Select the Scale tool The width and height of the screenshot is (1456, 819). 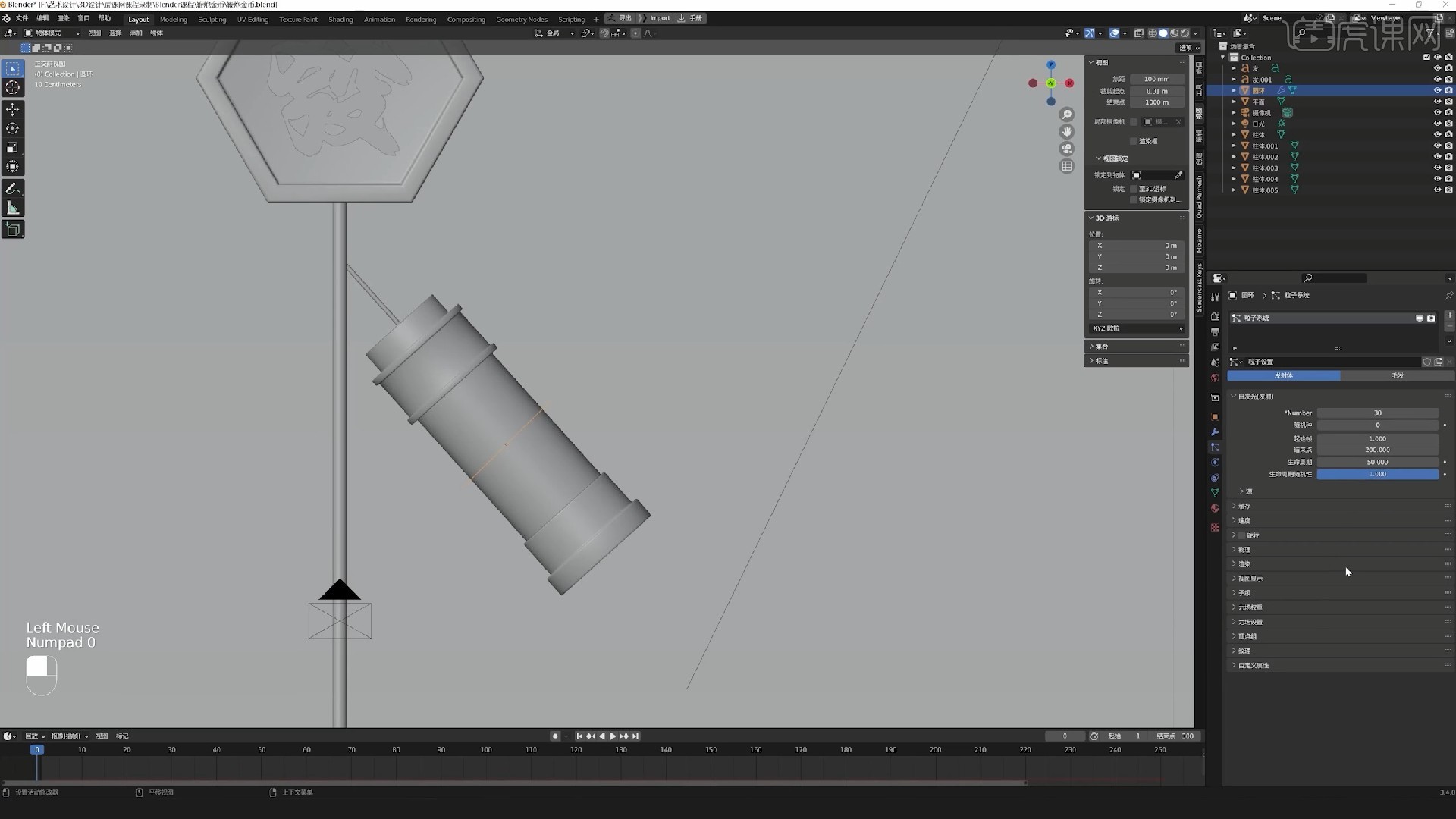[x=13, y=148]
